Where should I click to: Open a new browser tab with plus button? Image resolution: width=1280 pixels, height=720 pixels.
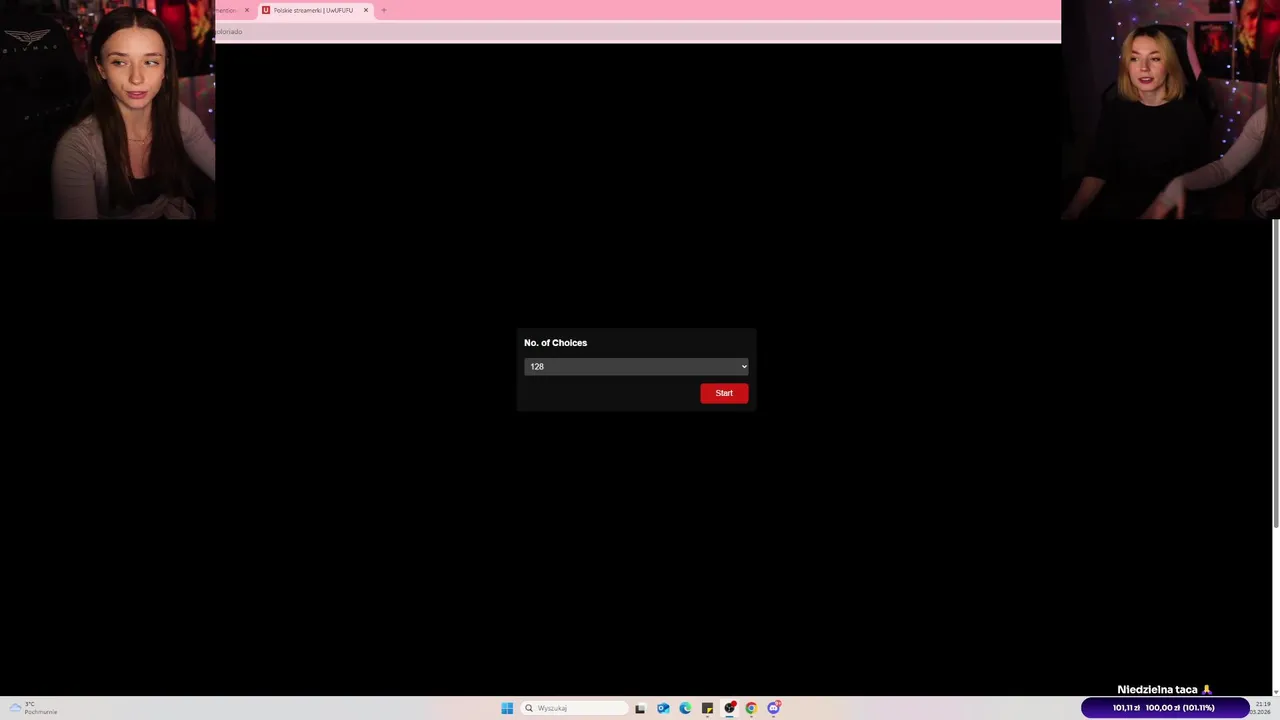(x=384, y=10)
